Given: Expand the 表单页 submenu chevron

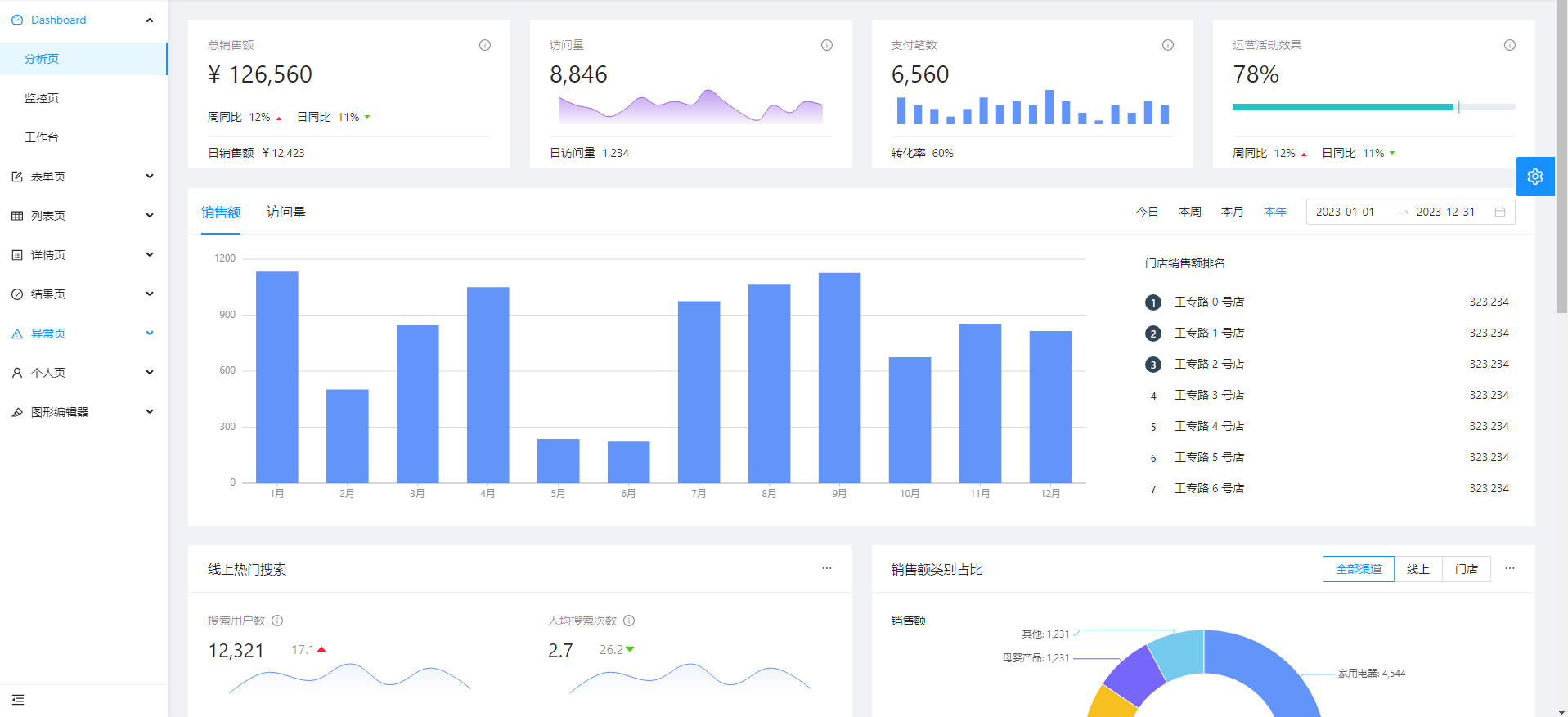Looking at the screenshot, I should click(x=150, y=176).
